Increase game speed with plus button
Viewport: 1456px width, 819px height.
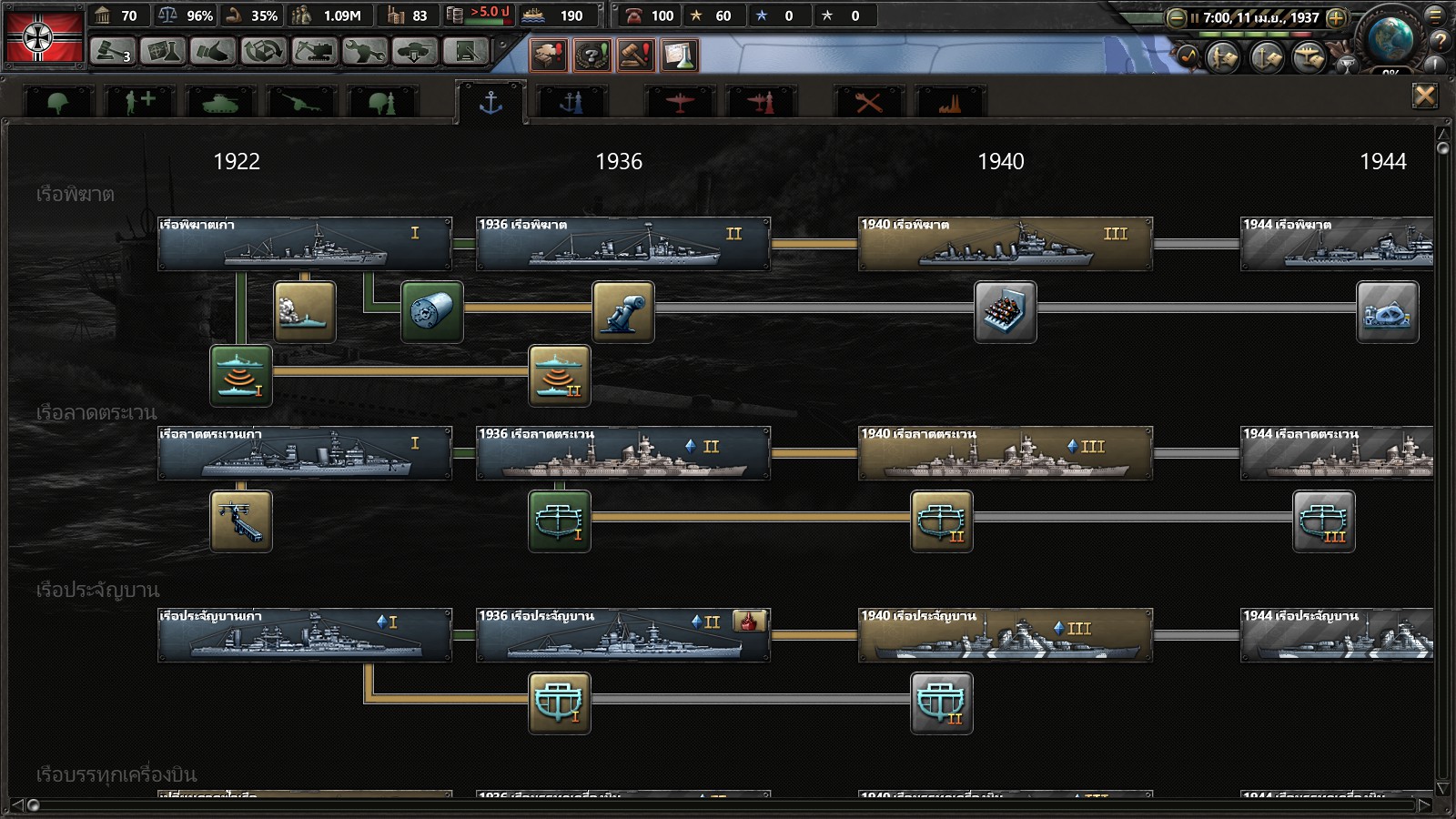coord(1336,17)
